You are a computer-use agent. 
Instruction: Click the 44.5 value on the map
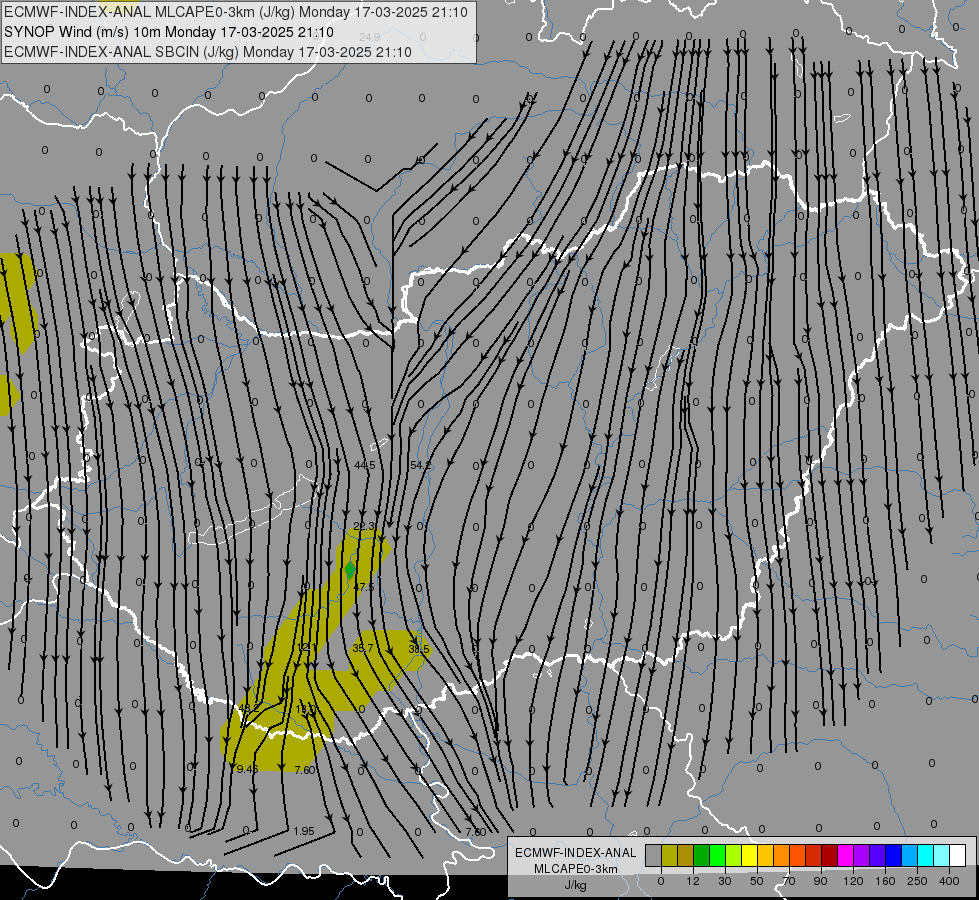pos(365,465)
